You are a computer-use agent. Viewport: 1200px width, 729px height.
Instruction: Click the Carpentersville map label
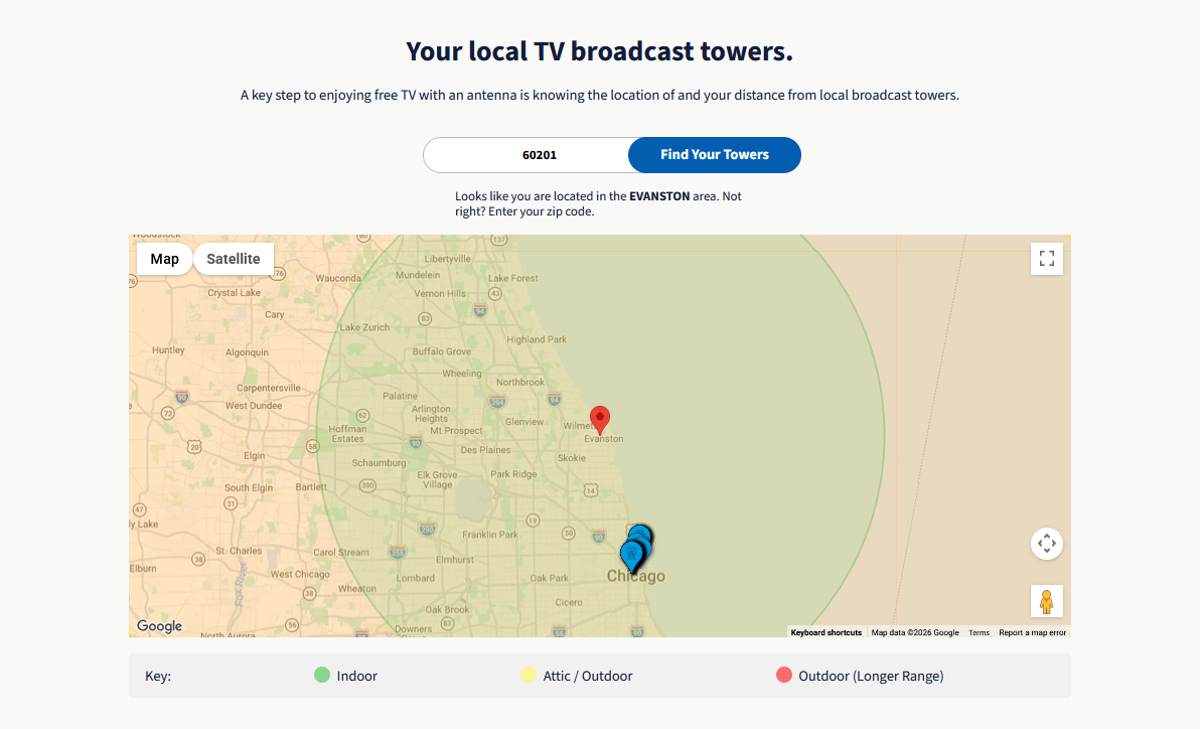(x=269, y=387)
